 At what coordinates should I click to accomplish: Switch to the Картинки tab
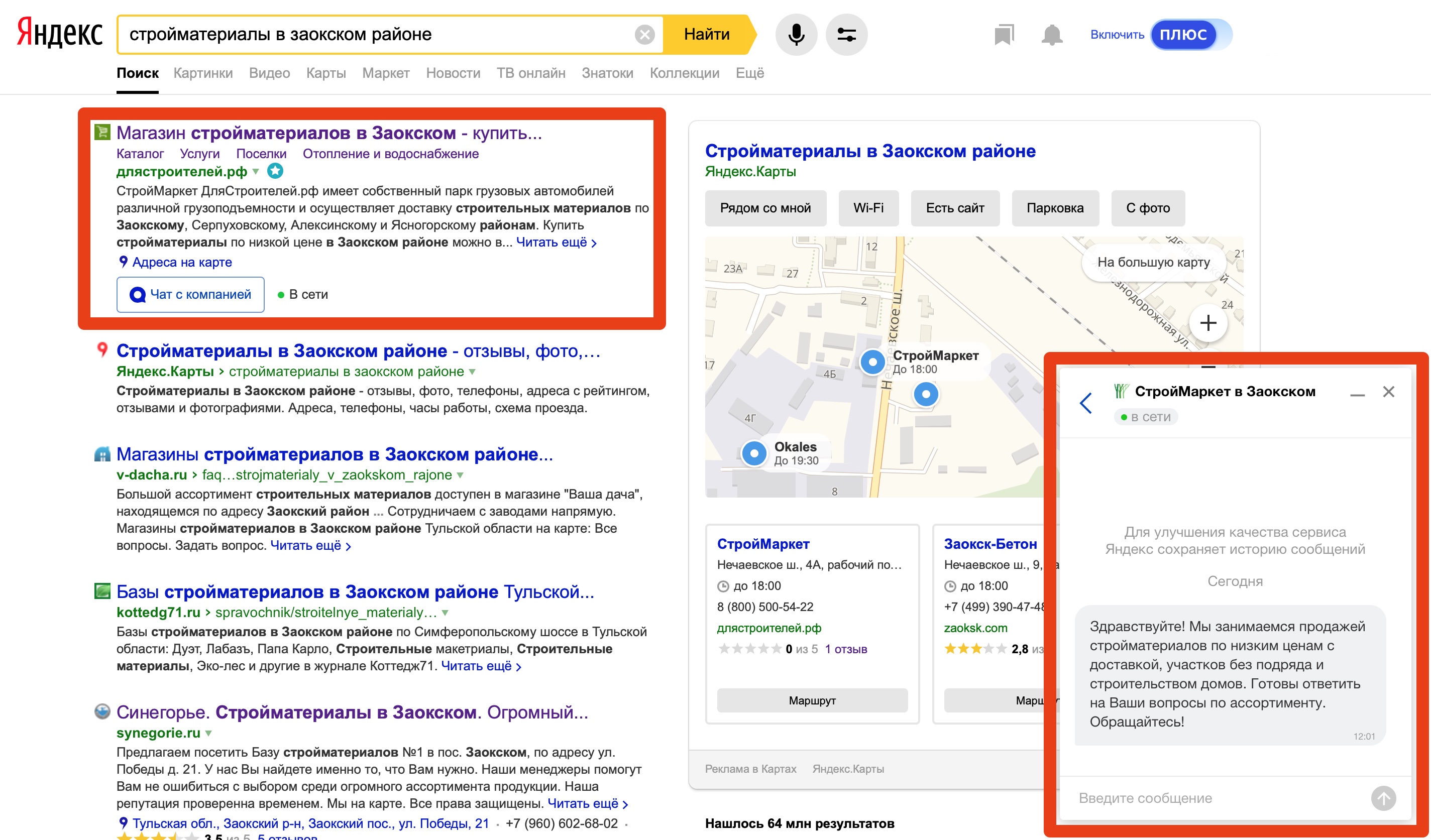[x=203, y=73]
